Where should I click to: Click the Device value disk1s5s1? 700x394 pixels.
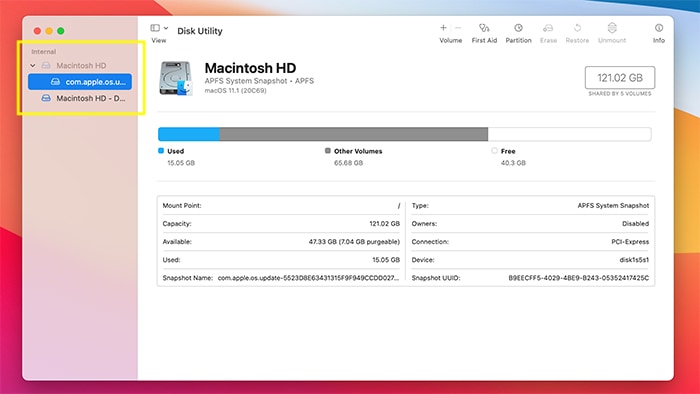[x=634, y=260]
